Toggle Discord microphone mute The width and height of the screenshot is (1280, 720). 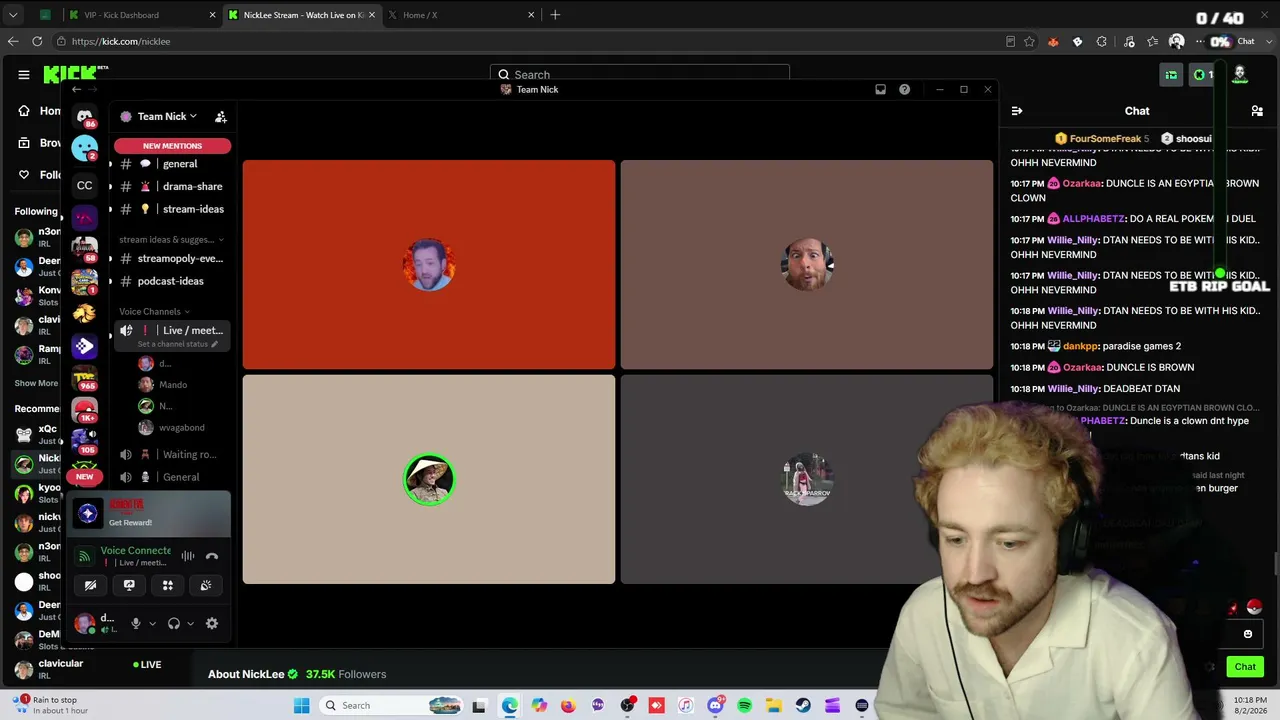136,623
